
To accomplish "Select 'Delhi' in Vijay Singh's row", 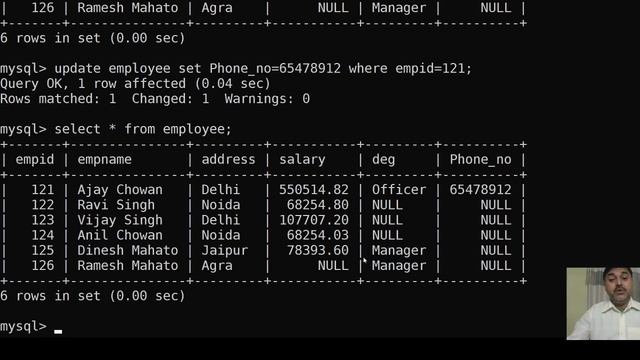I will point(220,220).
